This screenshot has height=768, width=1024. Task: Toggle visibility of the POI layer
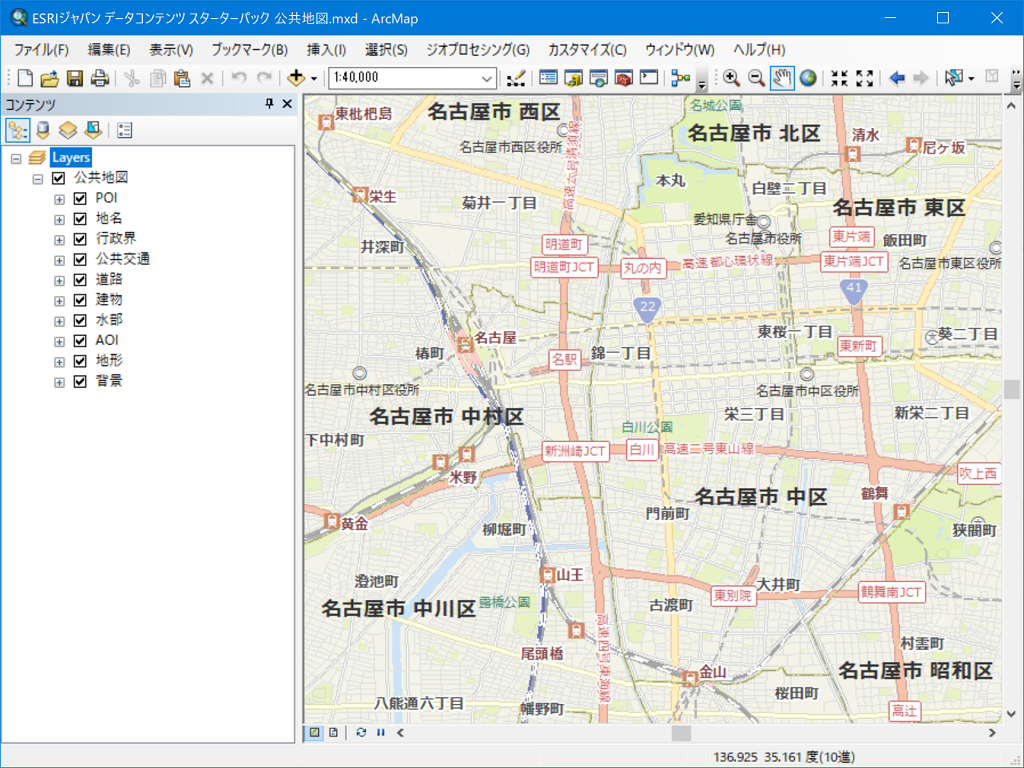click(80, 198)
